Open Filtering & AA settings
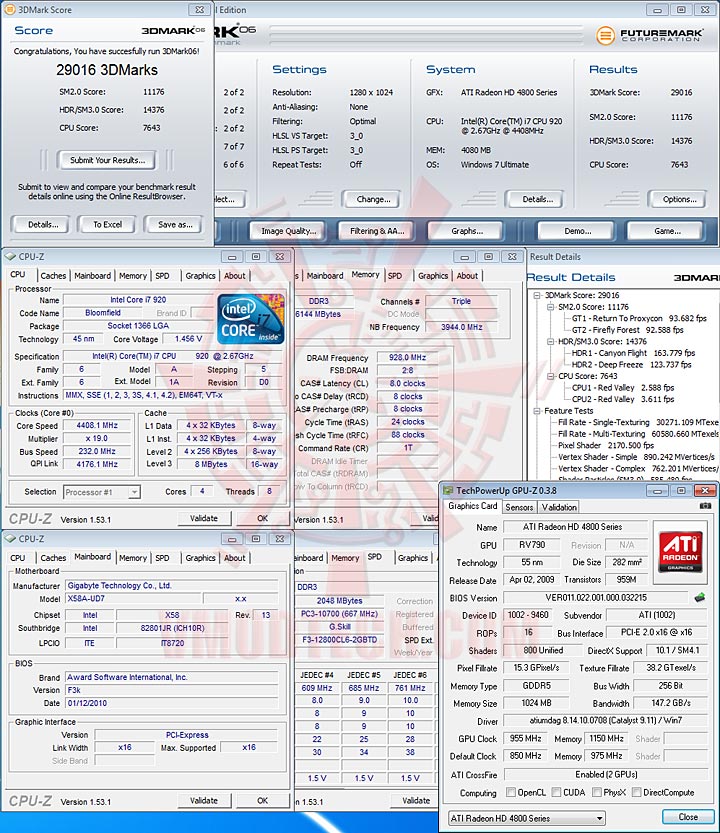 (377, 231)
